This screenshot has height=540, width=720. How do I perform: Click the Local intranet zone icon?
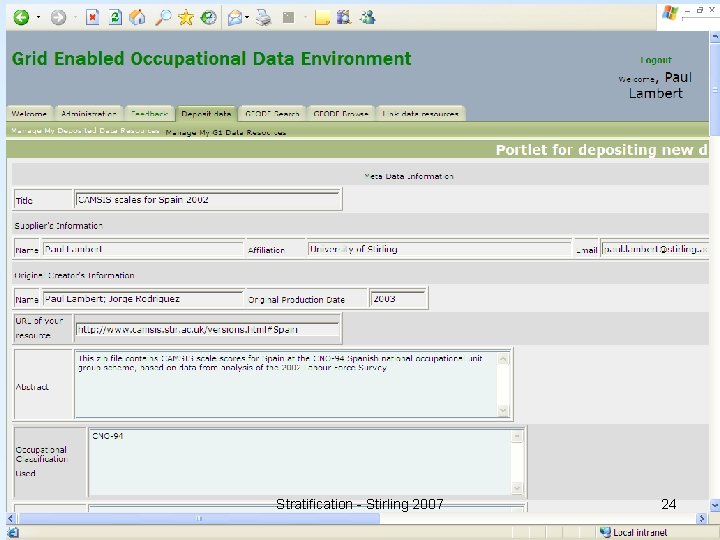tap(605, 532)
